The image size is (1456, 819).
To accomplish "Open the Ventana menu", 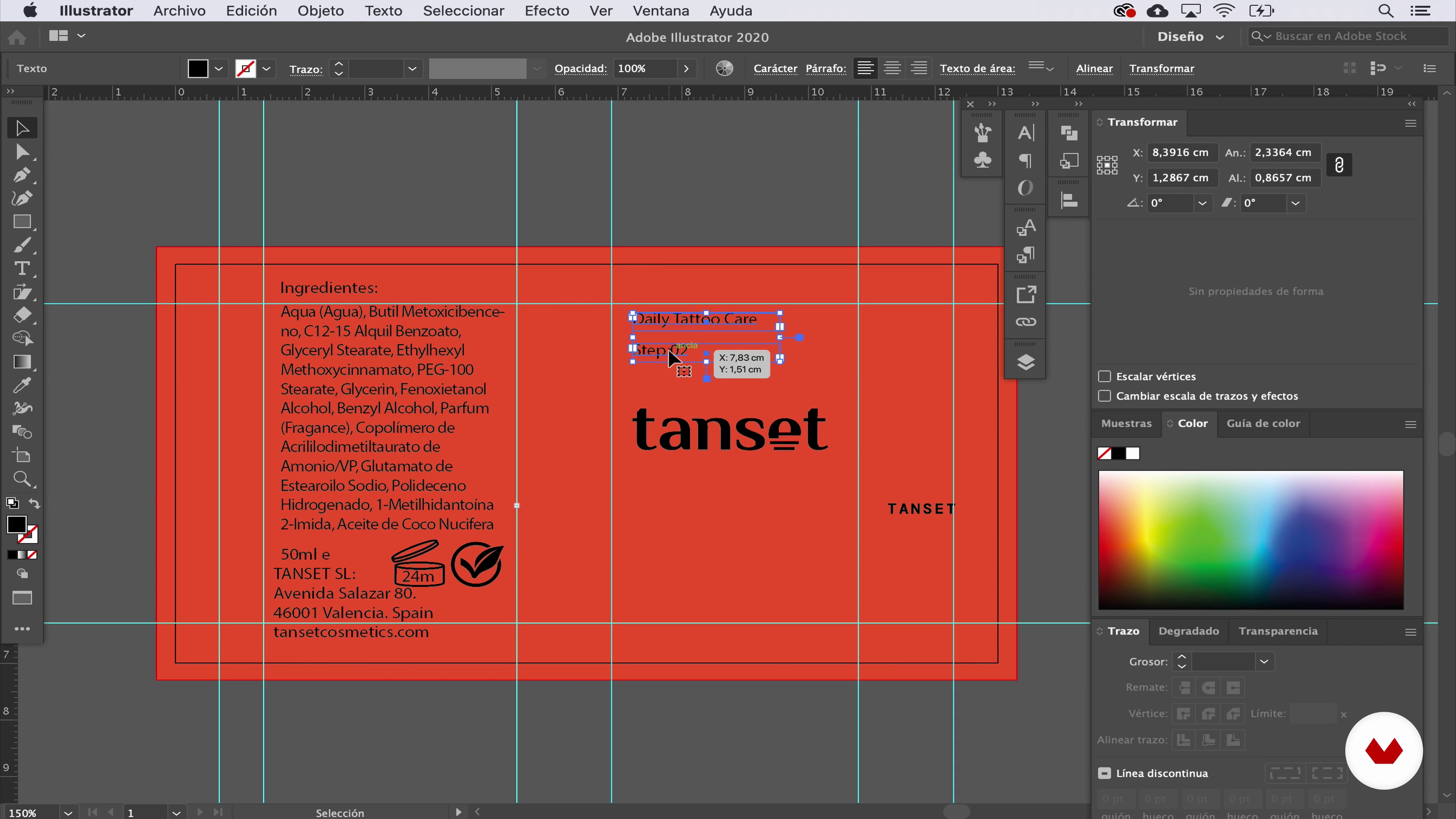I will click(661, 11).
